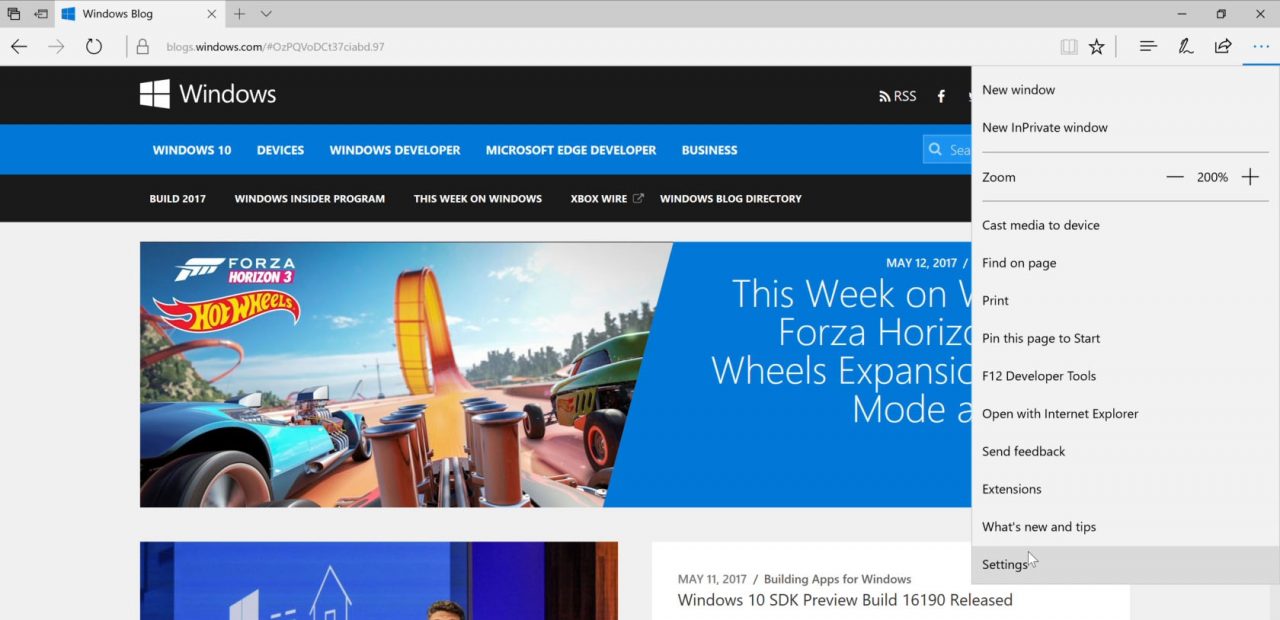Image resolution: width=1280 pixels, height=620 pixels.
Task: Restore down the browser window
Action: pyautogui.click(x=1221, y=14)
